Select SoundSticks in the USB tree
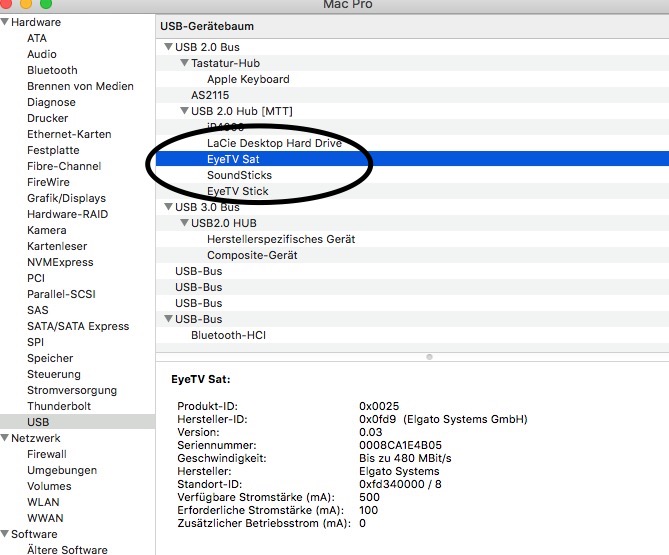Screen dimensions: 669x555 pyautogui.click(x=412, y=175)
